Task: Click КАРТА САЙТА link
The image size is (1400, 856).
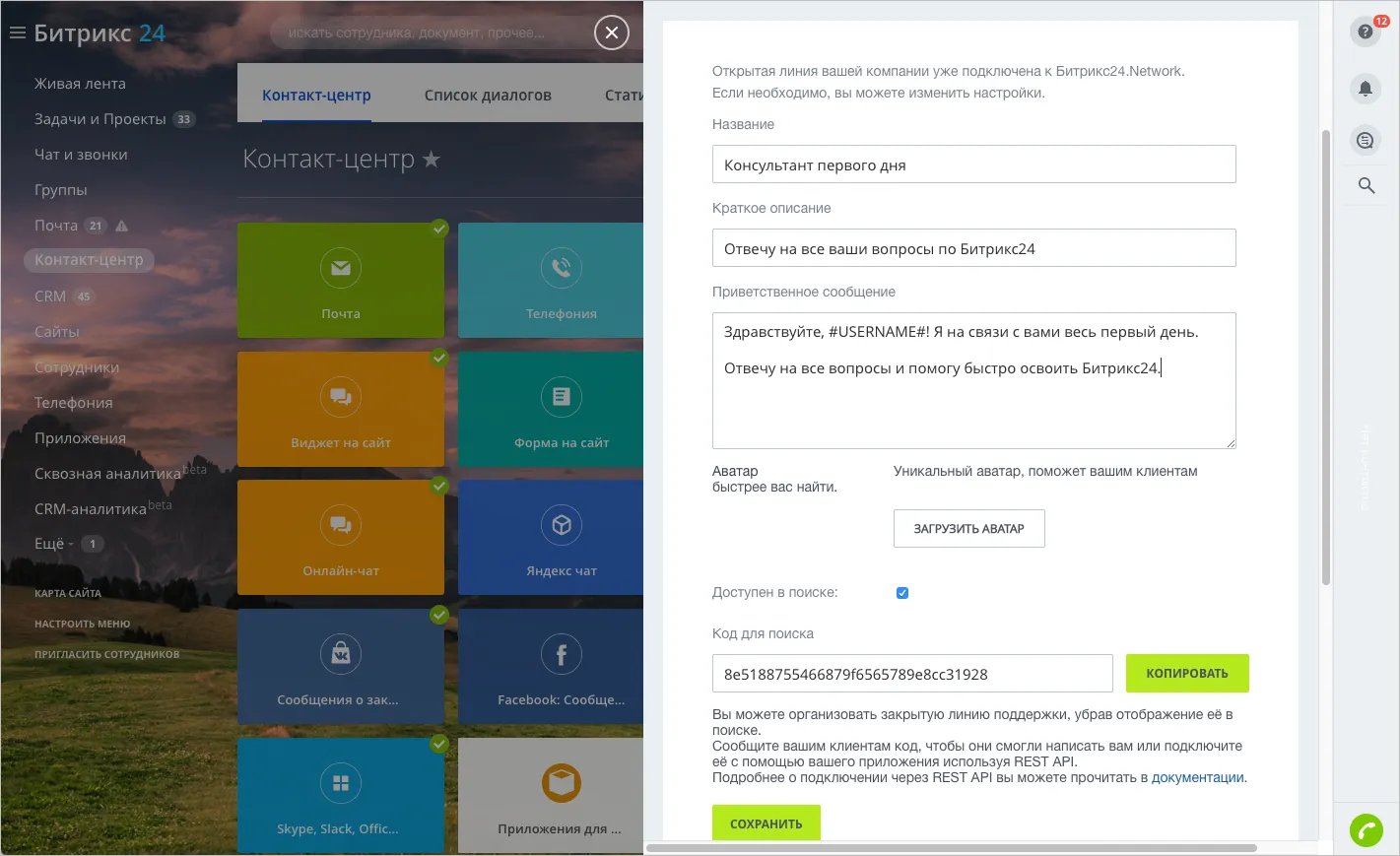Action: coord(68,593)
